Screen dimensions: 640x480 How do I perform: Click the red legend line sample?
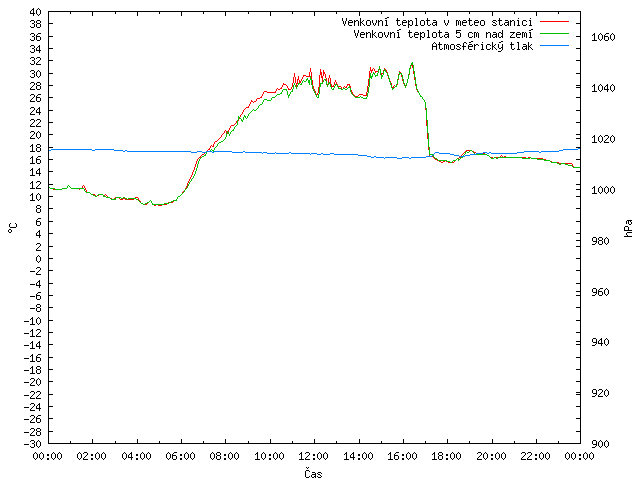[x=554, y=22]
